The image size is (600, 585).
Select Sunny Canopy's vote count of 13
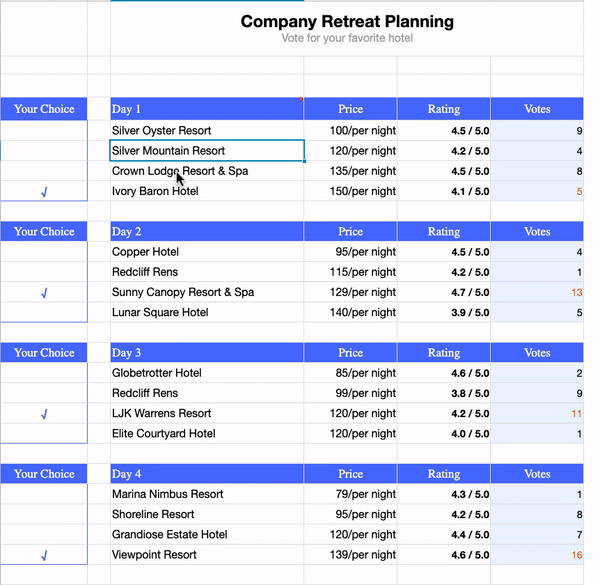[537, 293]
